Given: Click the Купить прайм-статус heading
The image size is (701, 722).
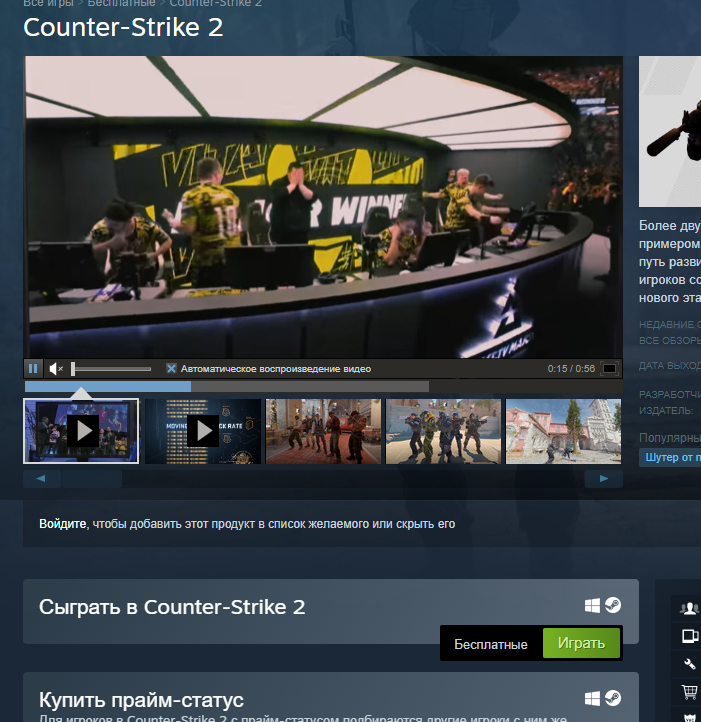Looking at the screenshot, I should point(141,700).
